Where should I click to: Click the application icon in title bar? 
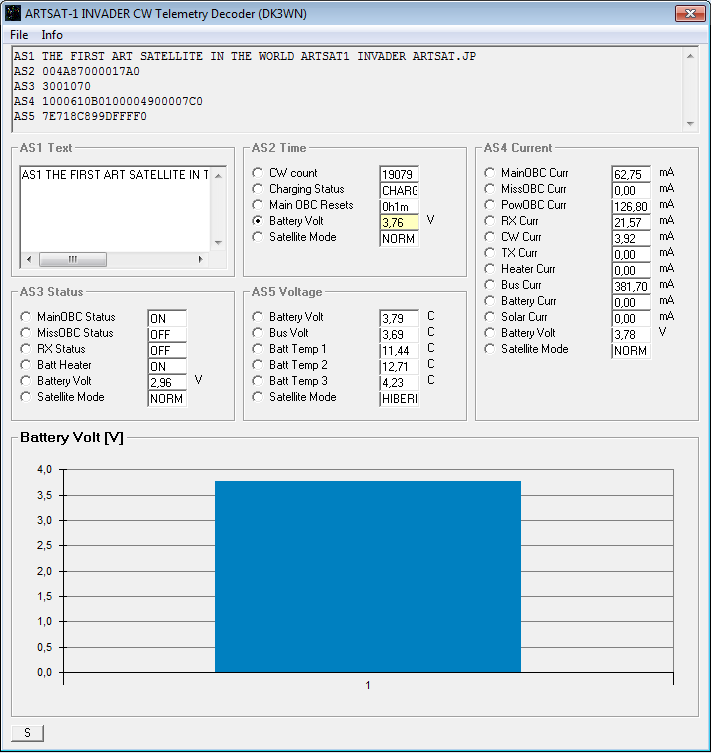tap(13, 13)
